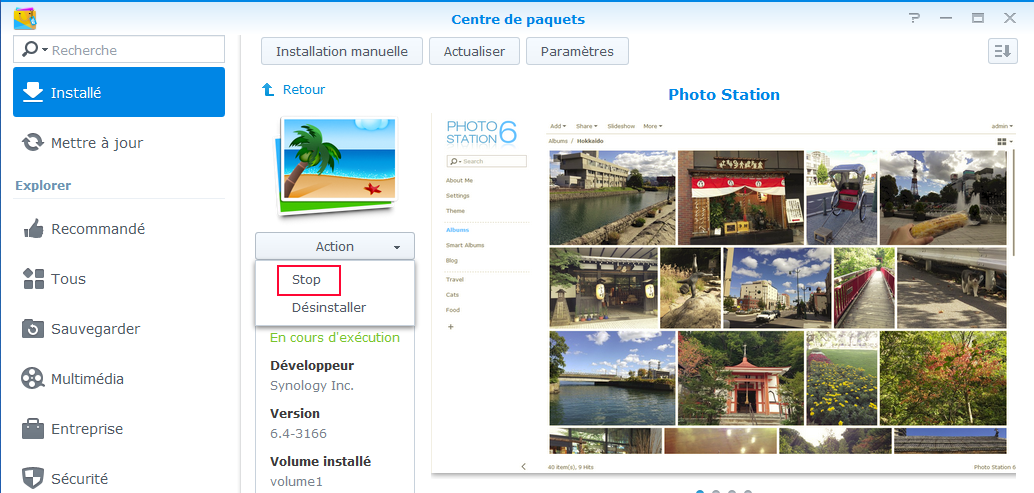Screen dimensions: 1034x493
Task: Click the Photo Station package icon
Action: pyautogui.click(x=333, y=165)
